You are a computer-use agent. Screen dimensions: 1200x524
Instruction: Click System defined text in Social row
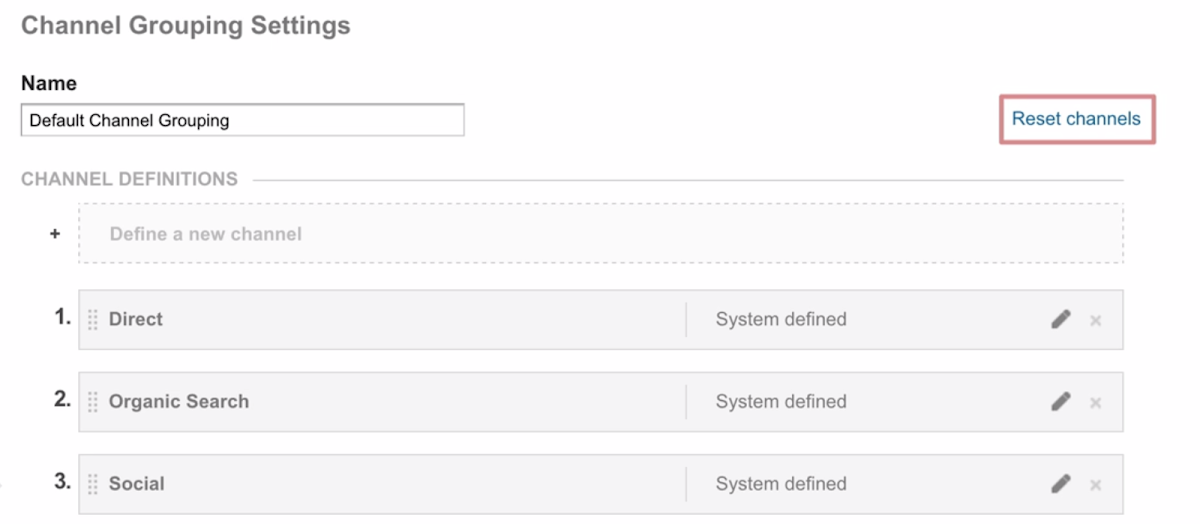781,484
